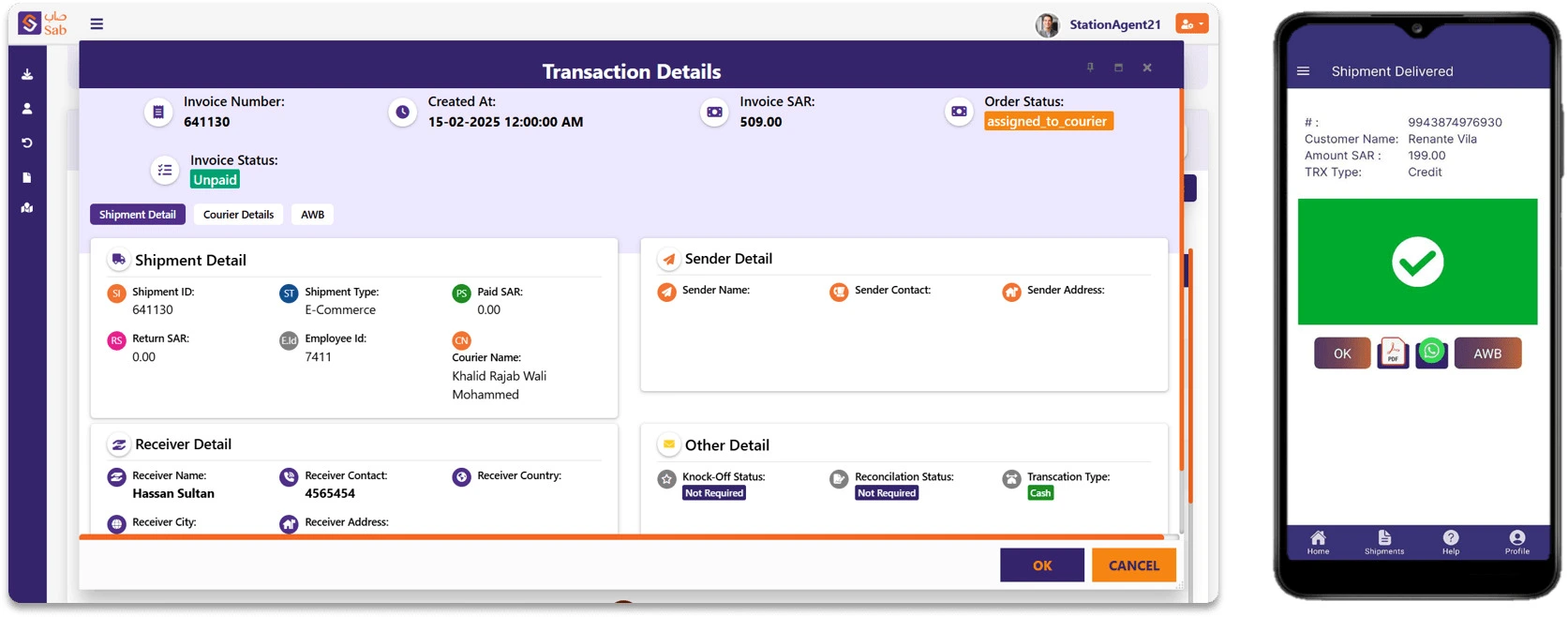The image size is (1568, 617).
Task: Click the Invoice Number icon
Action: click(x=158, y=113)
